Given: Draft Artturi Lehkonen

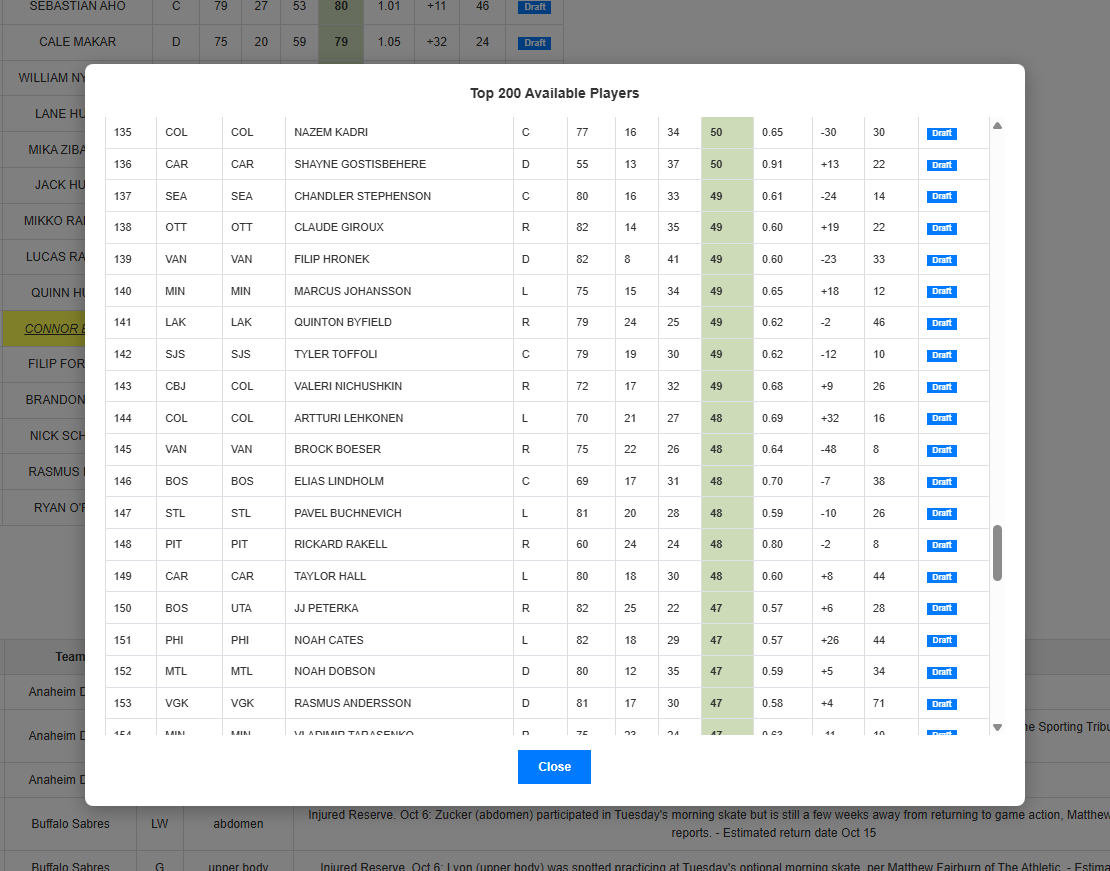Looking at the screenshot, I should (x=942, y=418).
